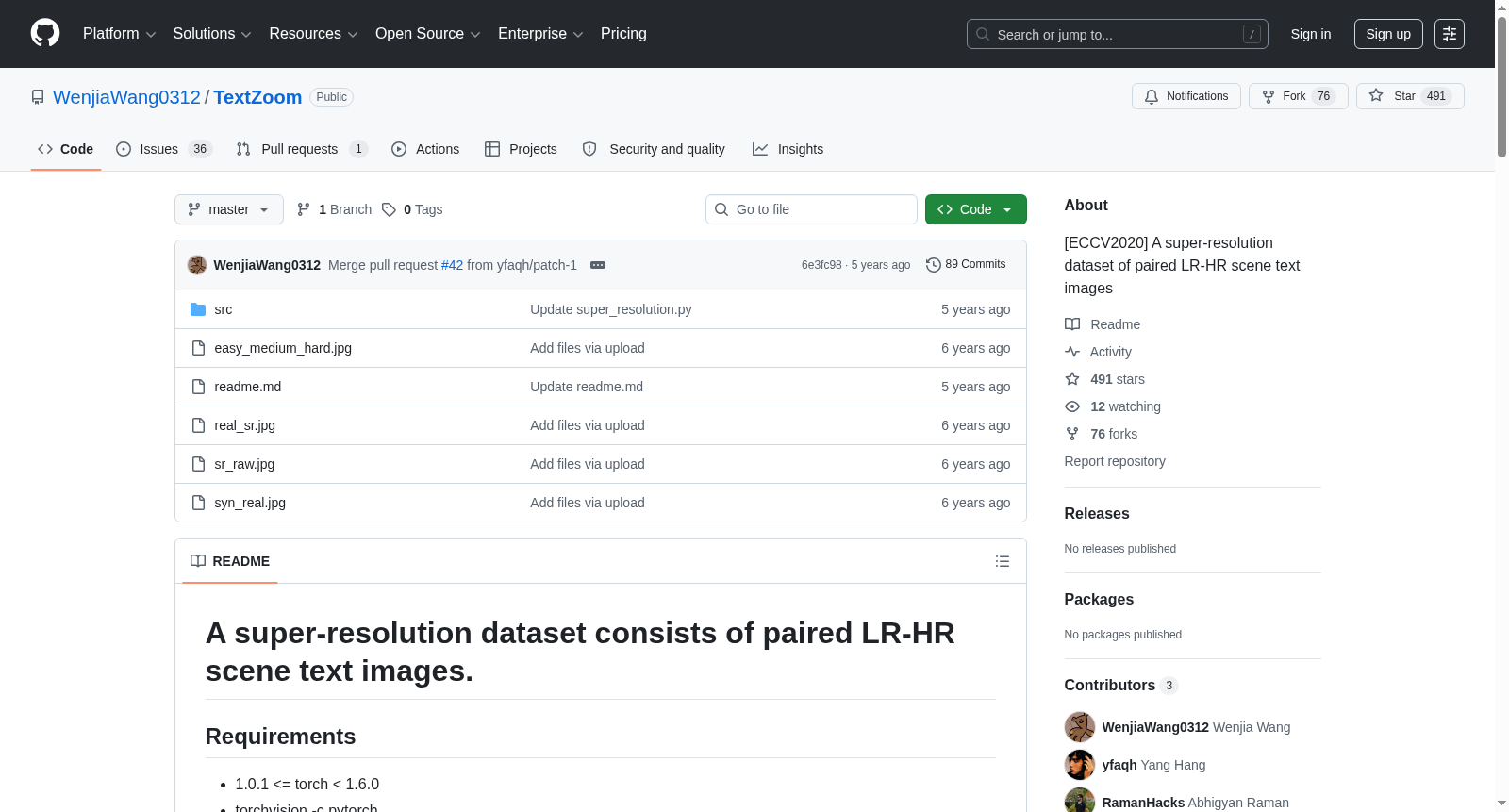Expand the Open Source menu
This screenshot has width=1509, height=812.
click(428, 34)
